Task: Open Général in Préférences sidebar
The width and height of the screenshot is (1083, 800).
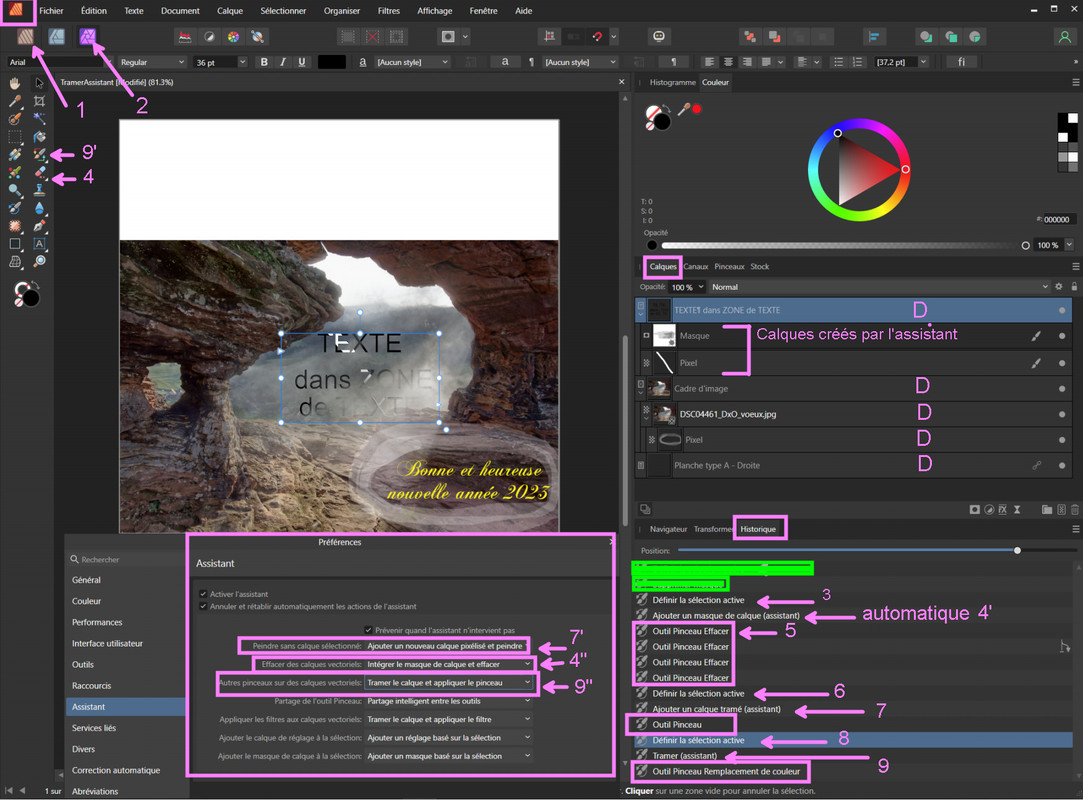Action: tap(86, 580)
